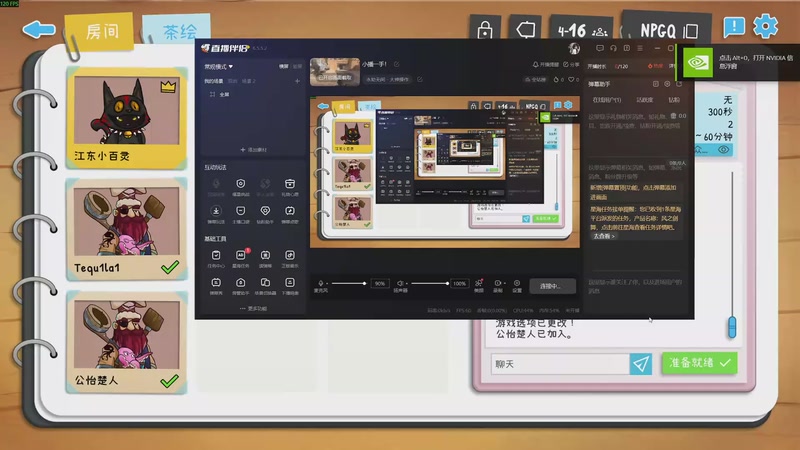Focus the 聊天 chat input field

click(x=560, y=364)
